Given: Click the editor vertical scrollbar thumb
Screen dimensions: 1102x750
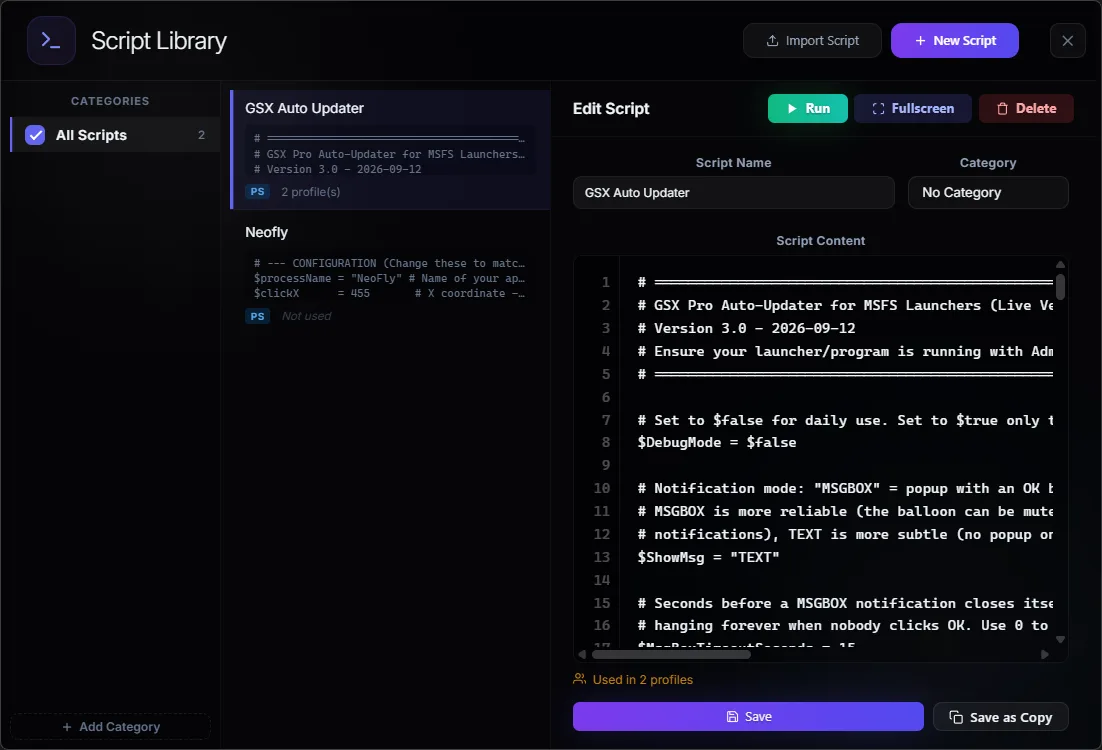Looking at the screenshot, I should click(1060, 286).
